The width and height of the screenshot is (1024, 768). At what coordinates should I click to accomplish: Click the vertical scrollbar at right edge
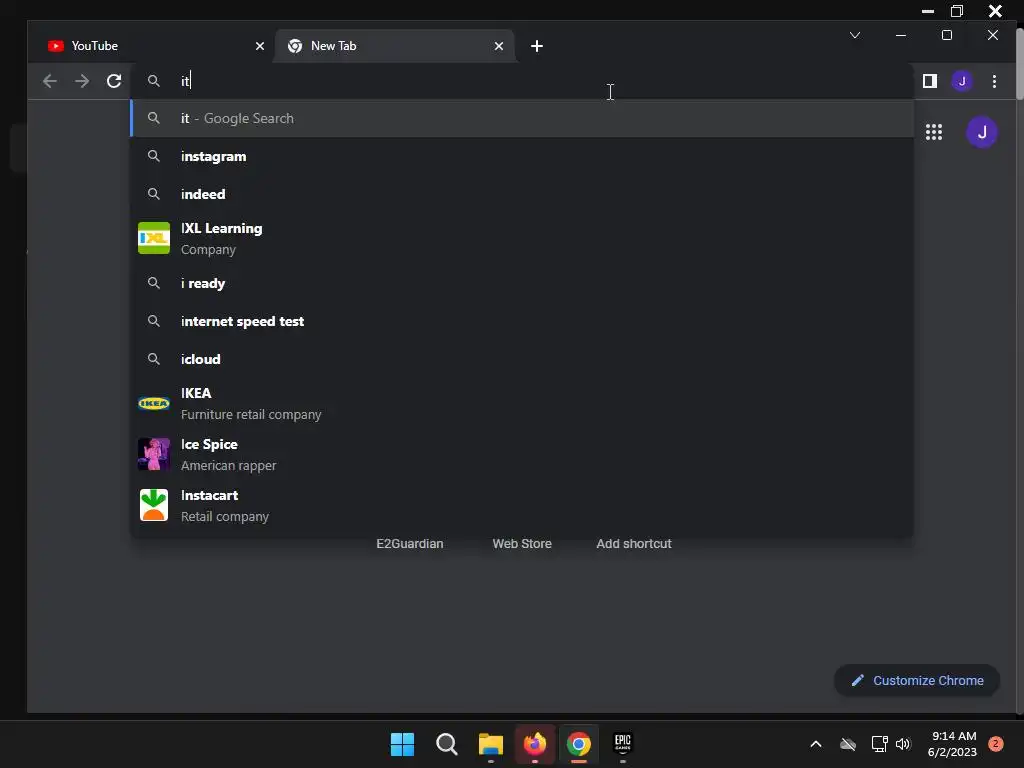(x=1019, y=65)
